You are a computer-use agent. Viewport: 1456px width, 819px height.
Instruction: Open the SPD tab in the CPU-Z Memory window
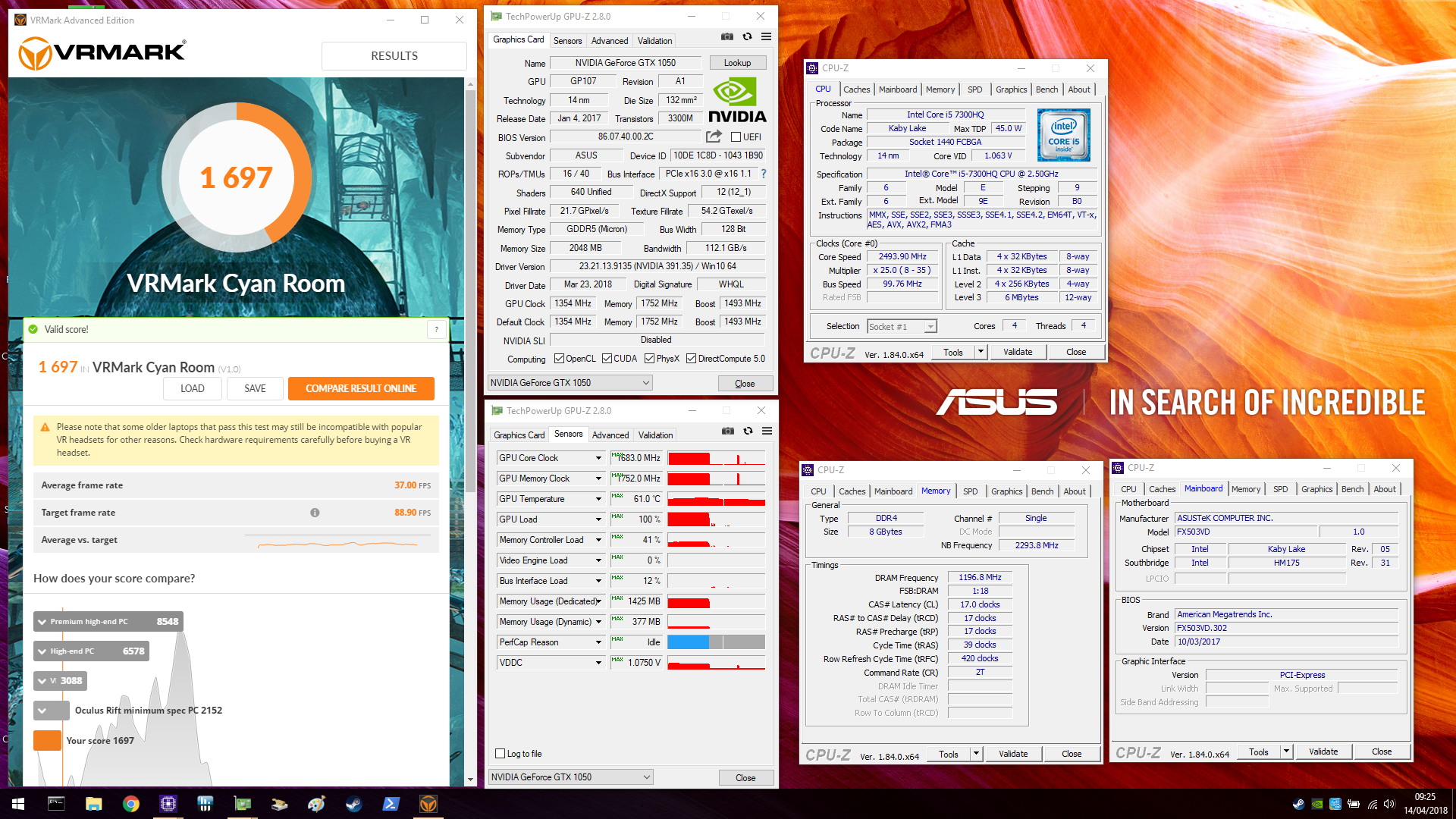pos(970,491)
